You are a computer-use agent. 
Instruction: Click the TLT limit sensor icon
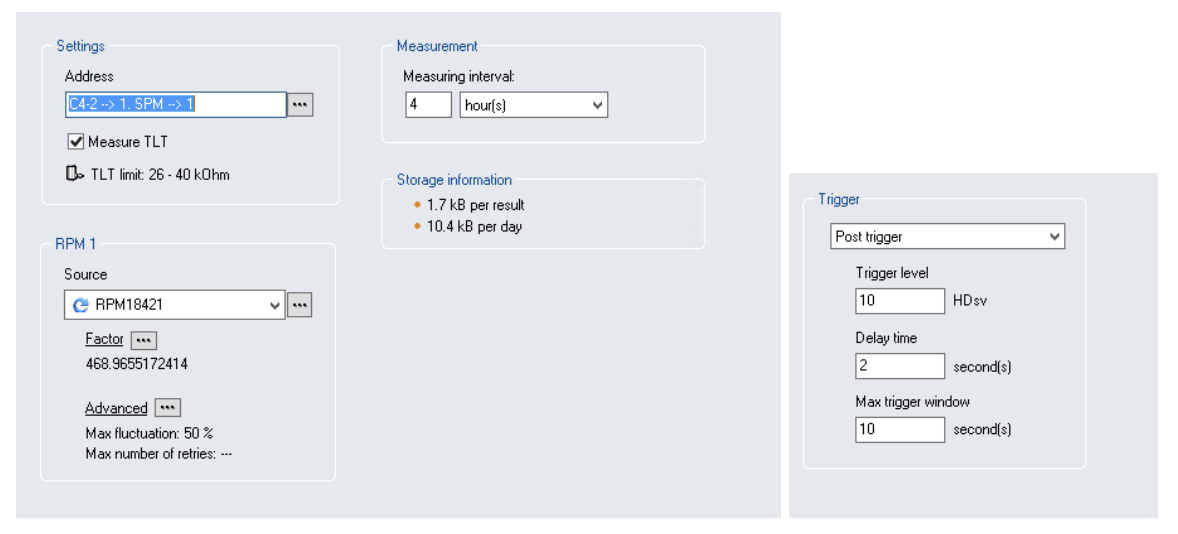point(73,175)
